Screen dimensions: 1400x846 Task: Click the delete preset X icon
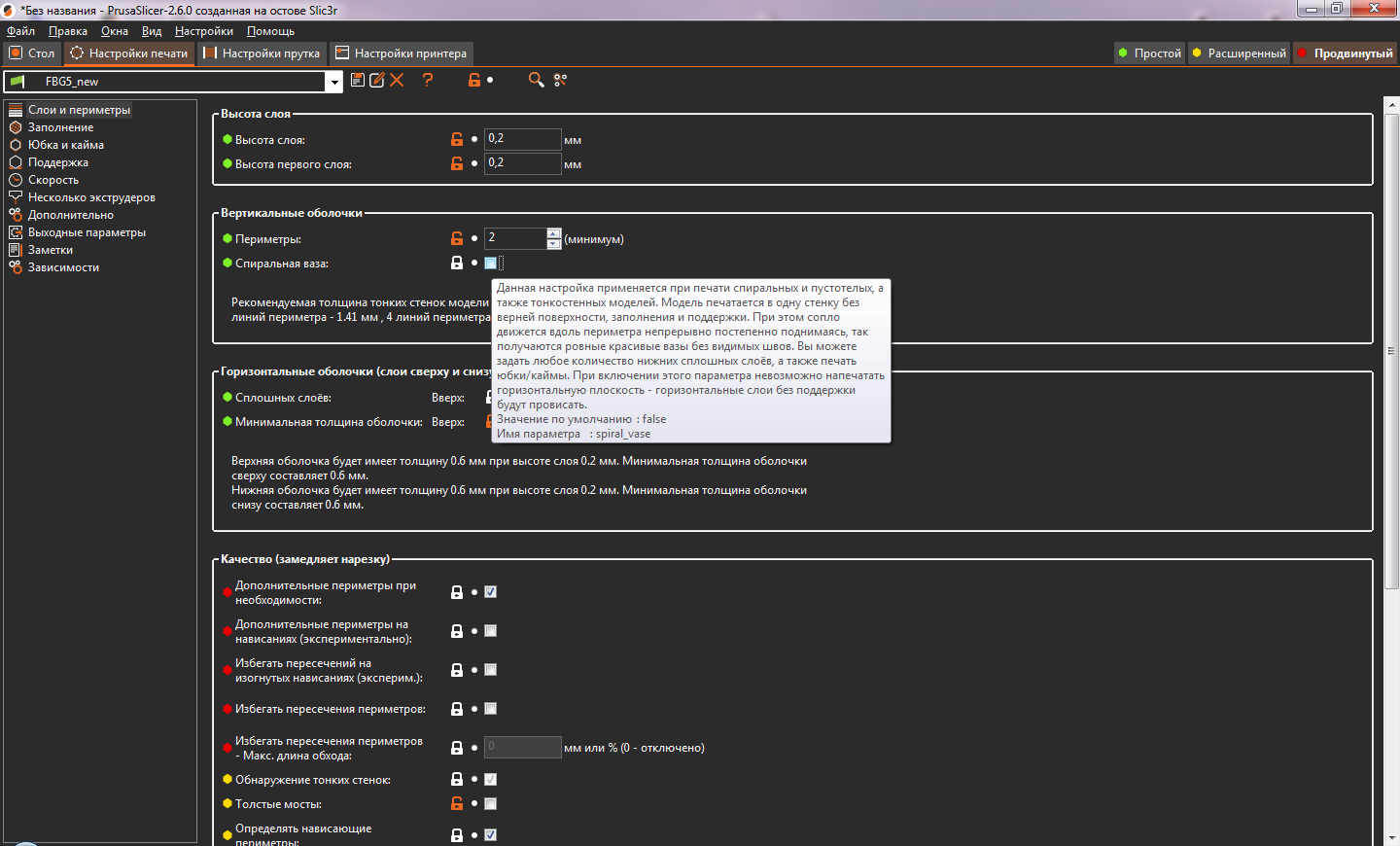[x=397, y=80]
